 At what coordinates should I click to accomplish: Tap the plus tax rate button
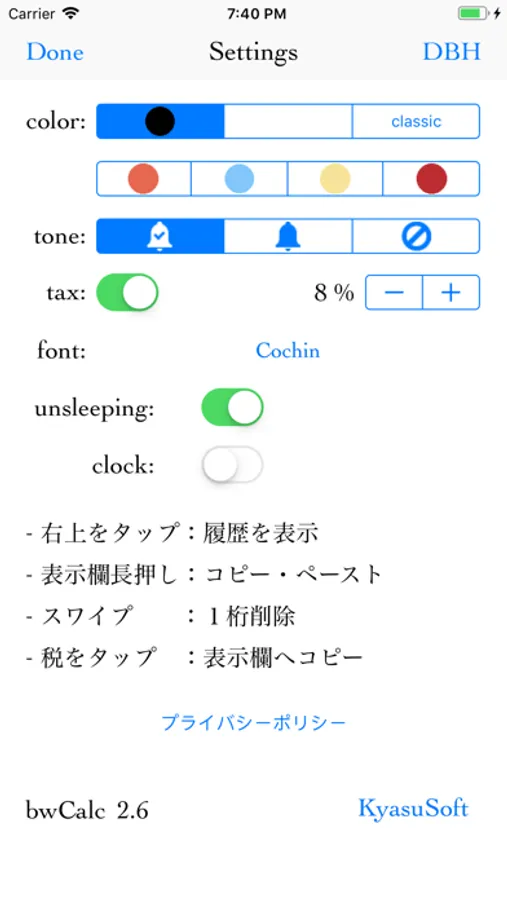coord(451,293)
